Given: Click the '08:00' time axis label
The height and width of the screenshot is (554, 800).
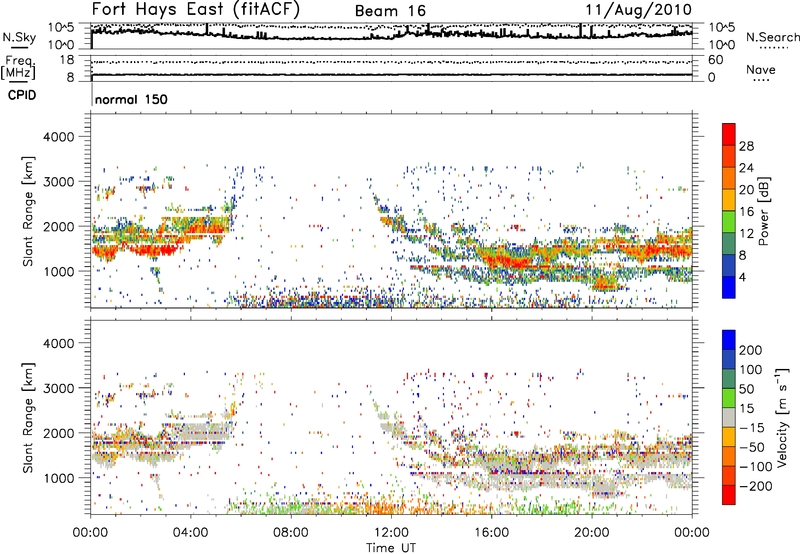Looking at the screenshot, I should [x=291, y=533].
